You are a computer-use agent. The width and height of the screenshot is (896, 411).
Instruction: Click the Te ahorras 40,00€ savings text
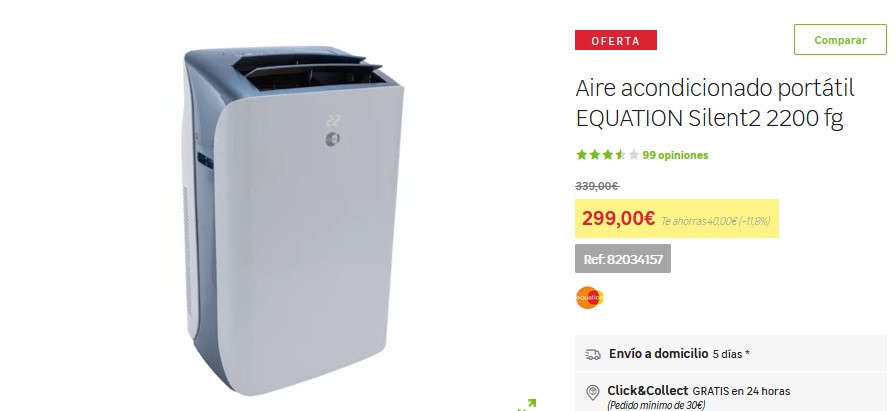(715, 221)
